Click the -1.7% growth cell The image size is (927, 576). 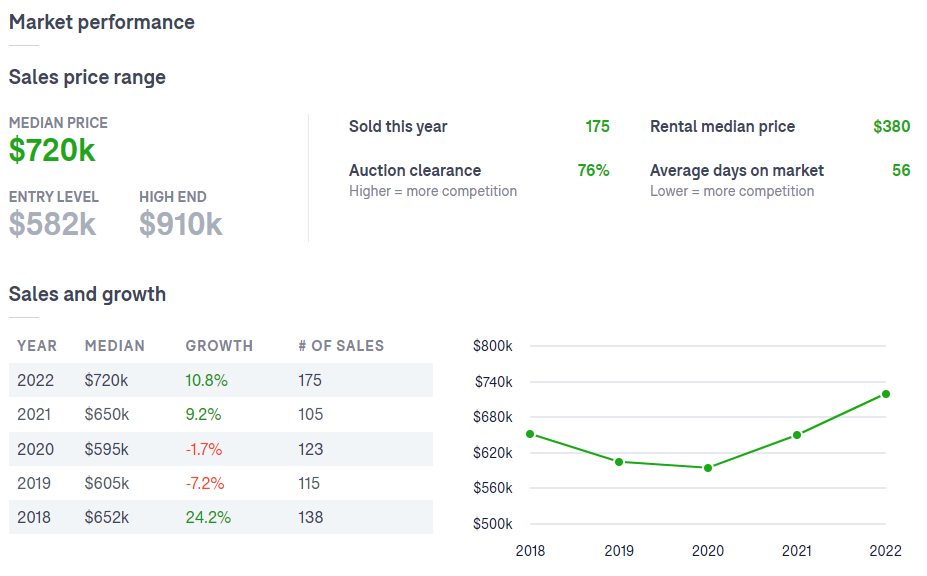tap(204, 449)
